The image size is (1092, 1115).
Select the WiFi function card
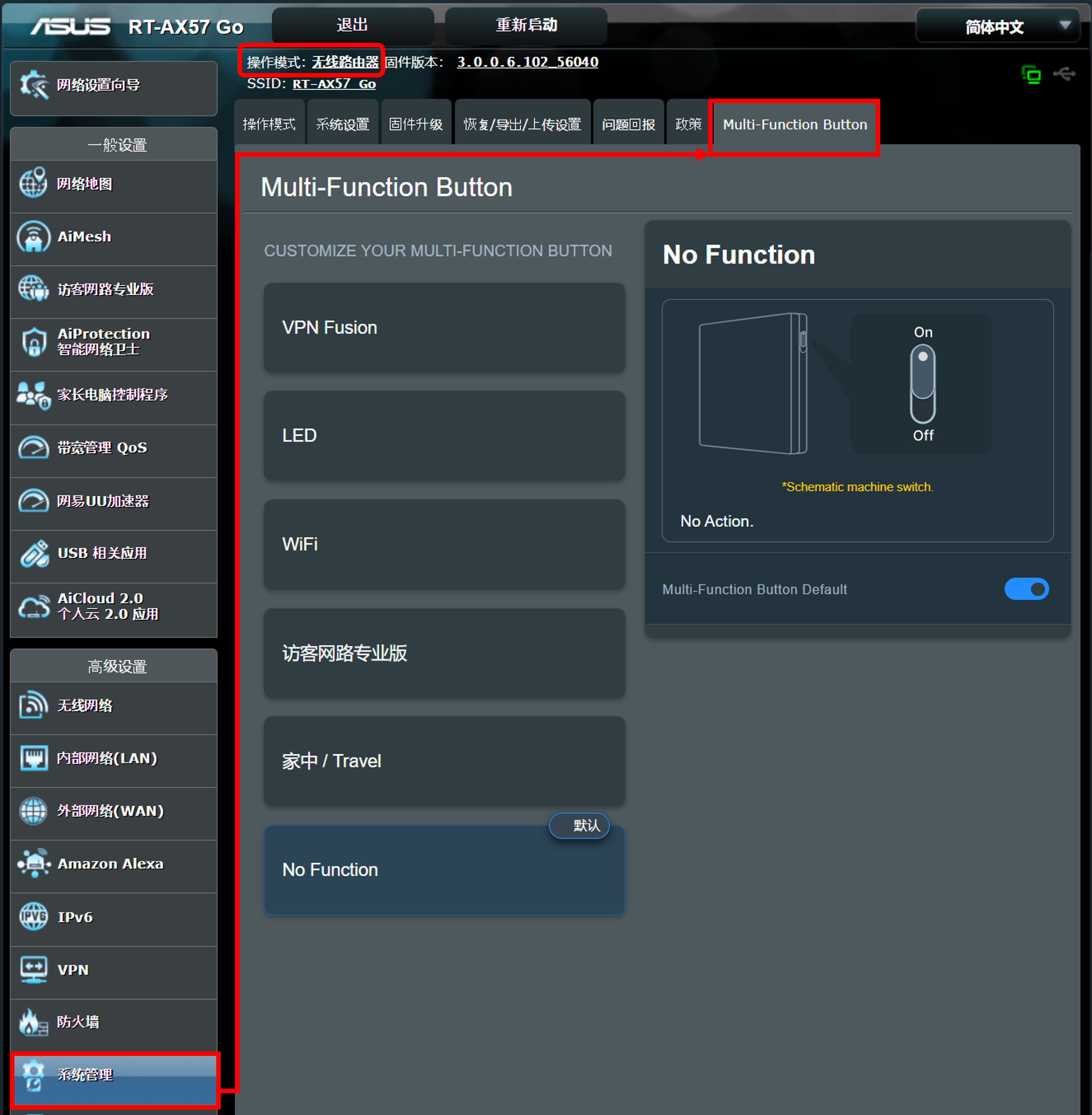(x=444, y=544)
